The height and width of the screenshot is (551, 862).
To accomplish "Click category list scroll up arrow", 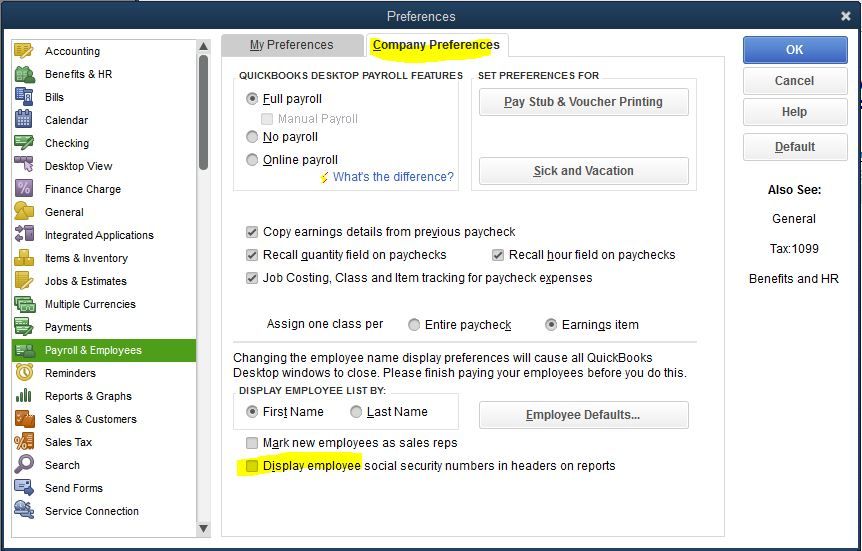I will point(203,46).
